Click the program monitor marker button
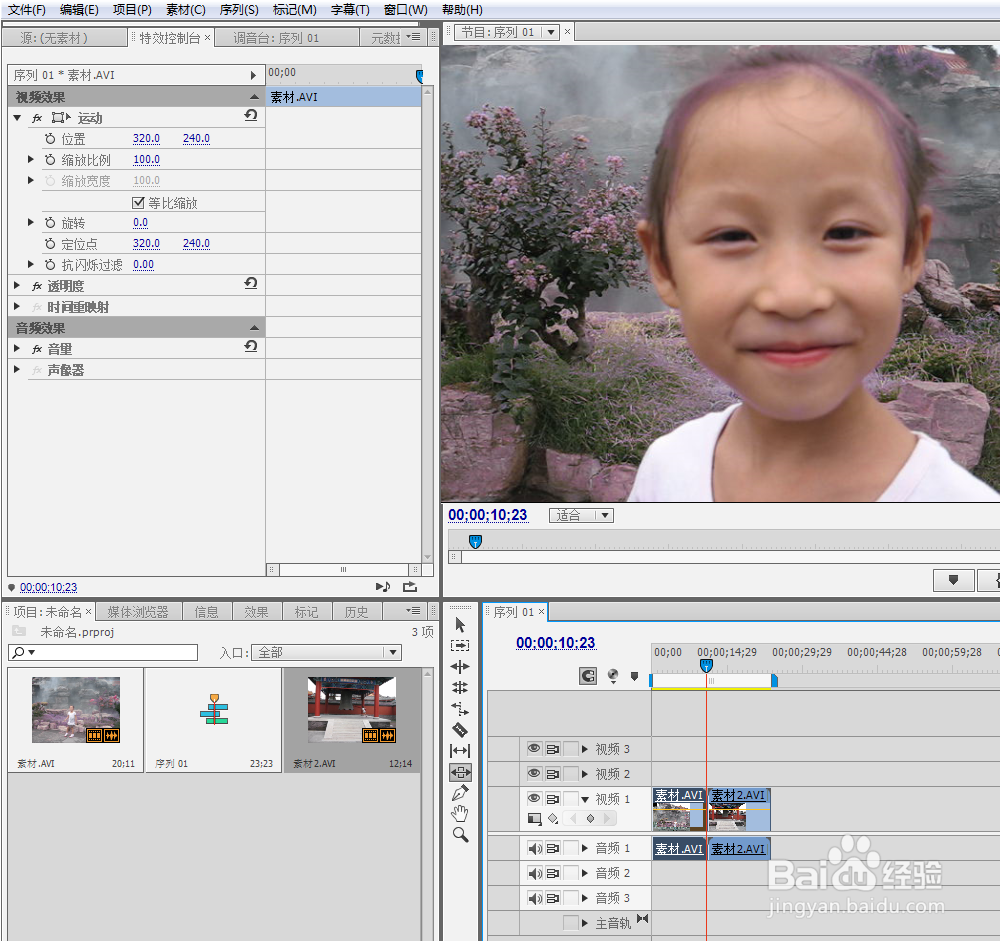This screenshot has height=941, width=1000. [953, 580]
